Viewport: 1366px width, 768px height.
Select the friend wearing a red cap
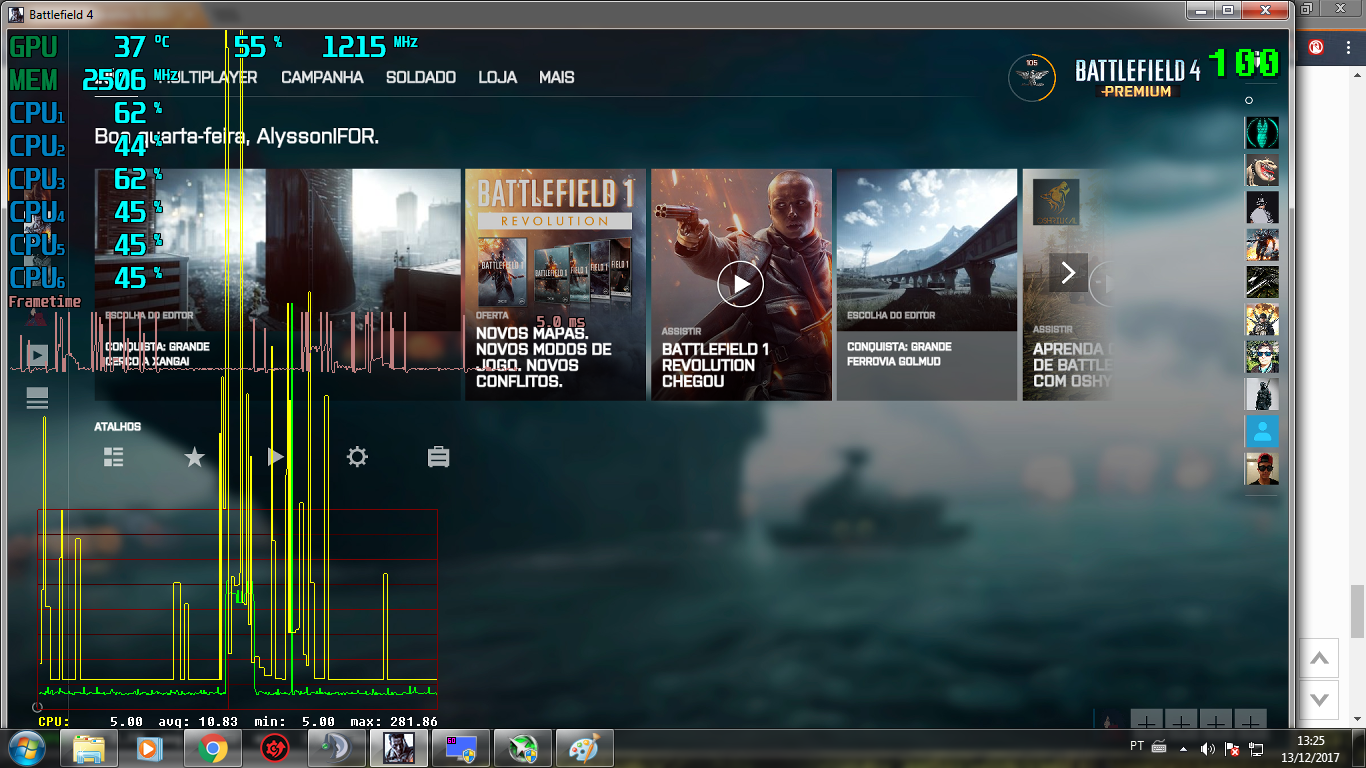click(x=1262, y=469)
